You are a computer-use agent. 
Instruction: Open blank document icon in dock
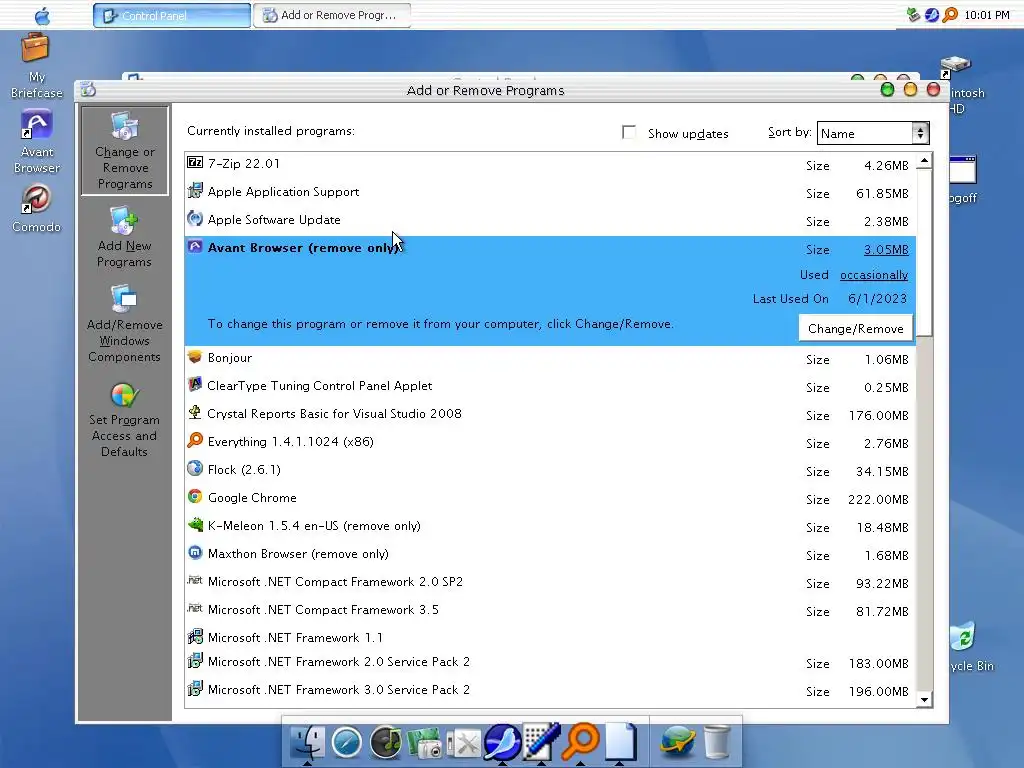[x=620, y=742]
